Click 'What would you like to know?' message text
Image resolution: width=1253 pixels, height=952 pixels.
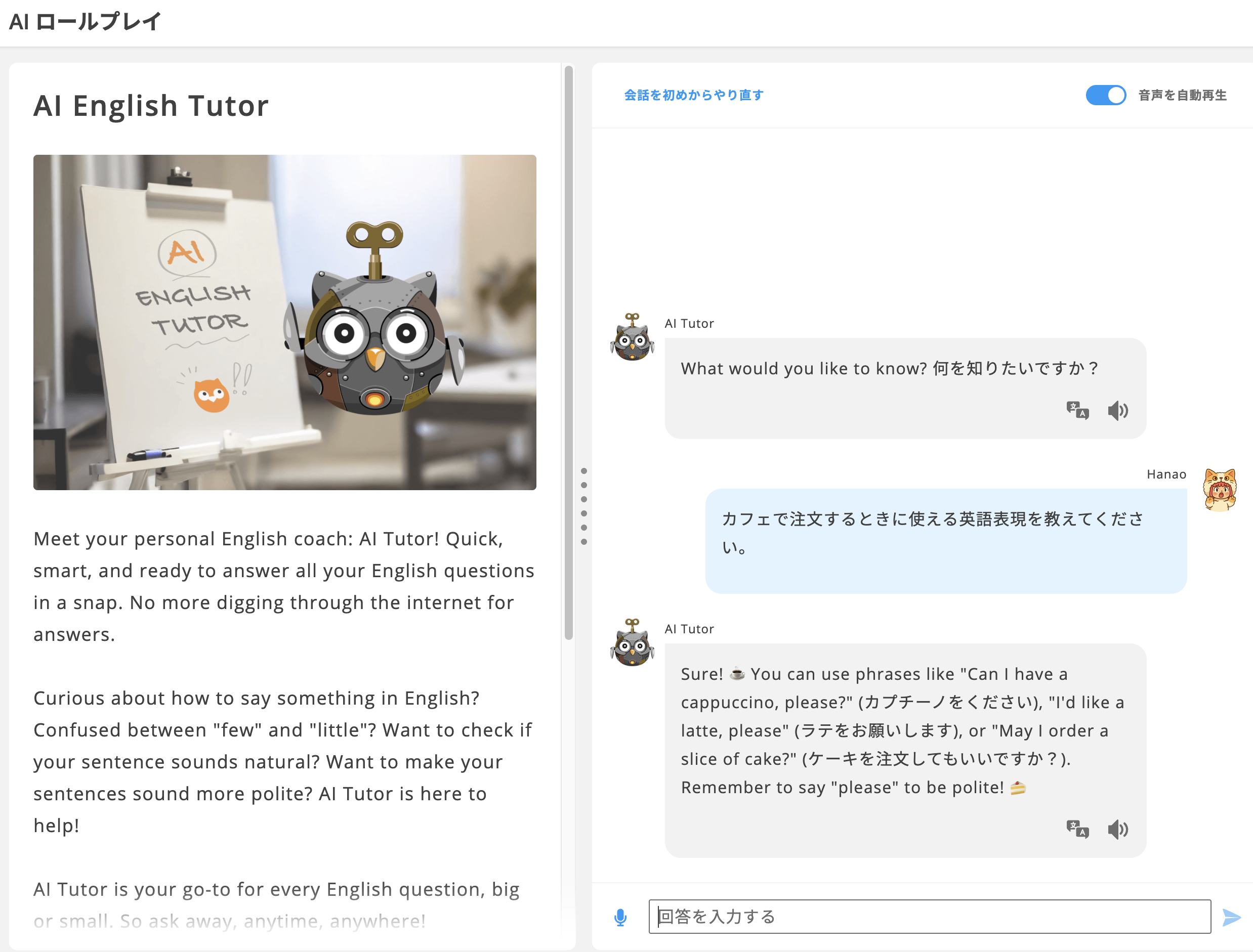(x=890, y=368)
